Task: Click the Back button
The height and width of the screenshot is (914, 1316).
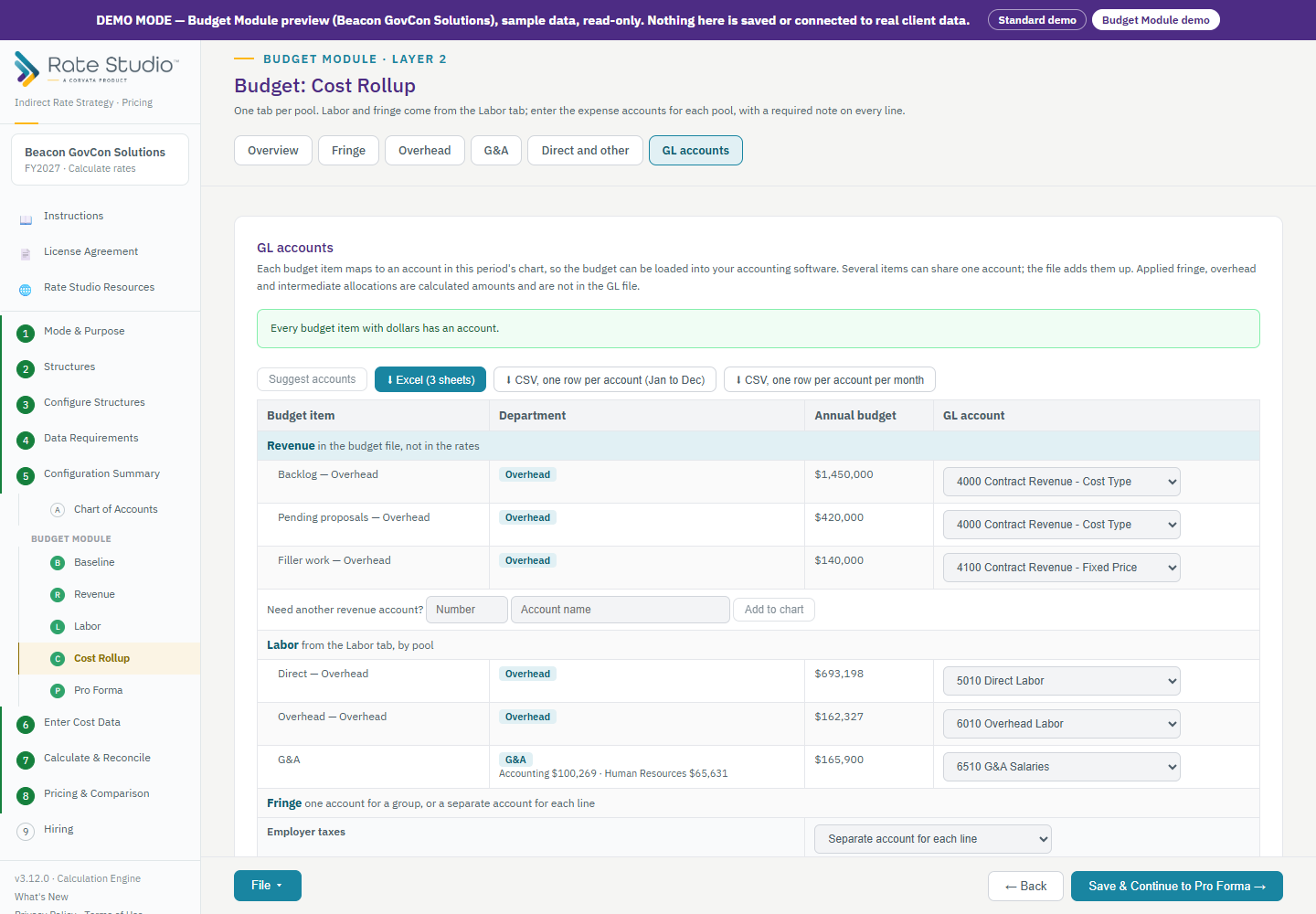Action: tap(1025, 887)
